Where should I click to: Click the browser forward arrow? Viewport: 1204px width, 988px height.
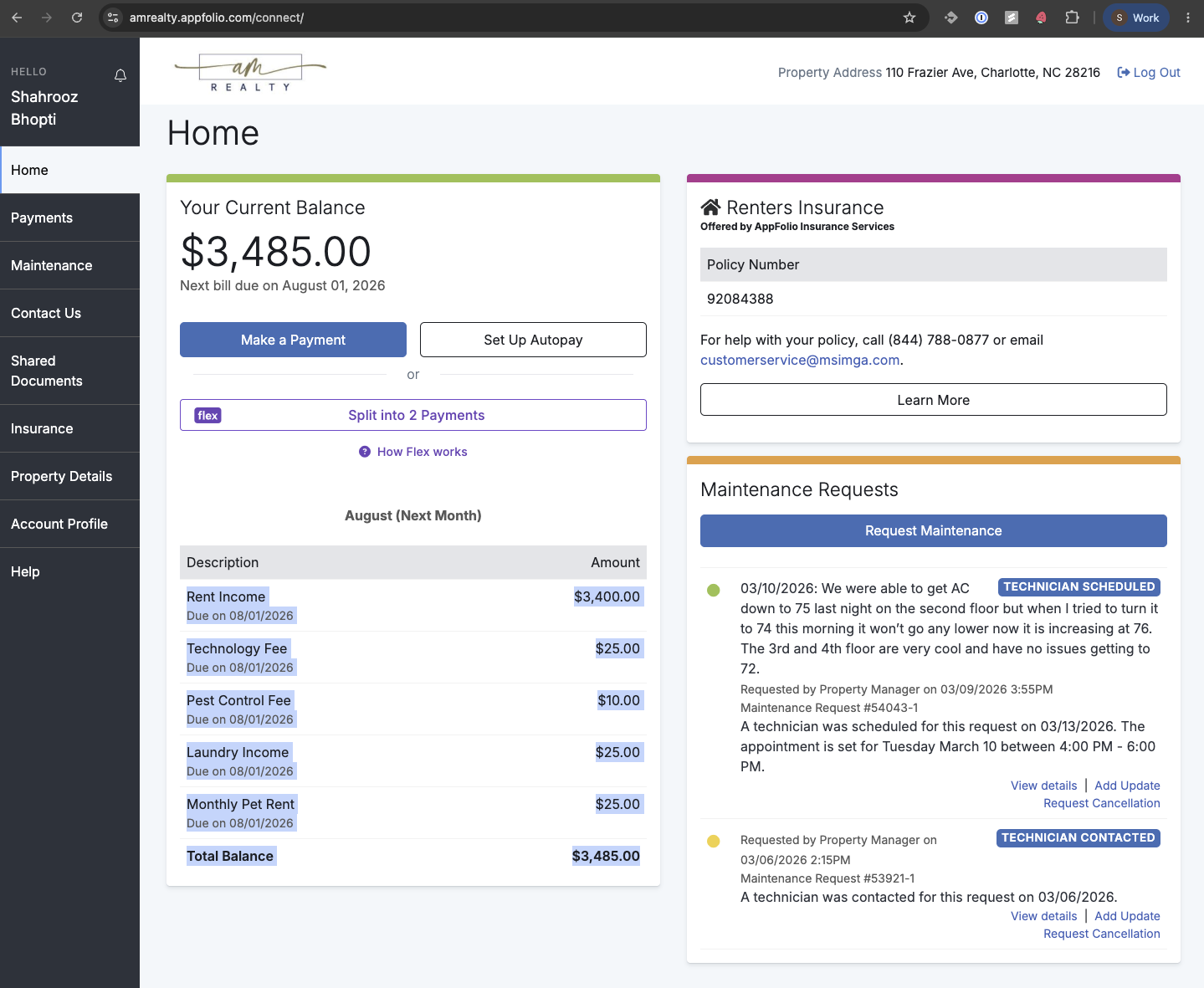tap(47, 18)
